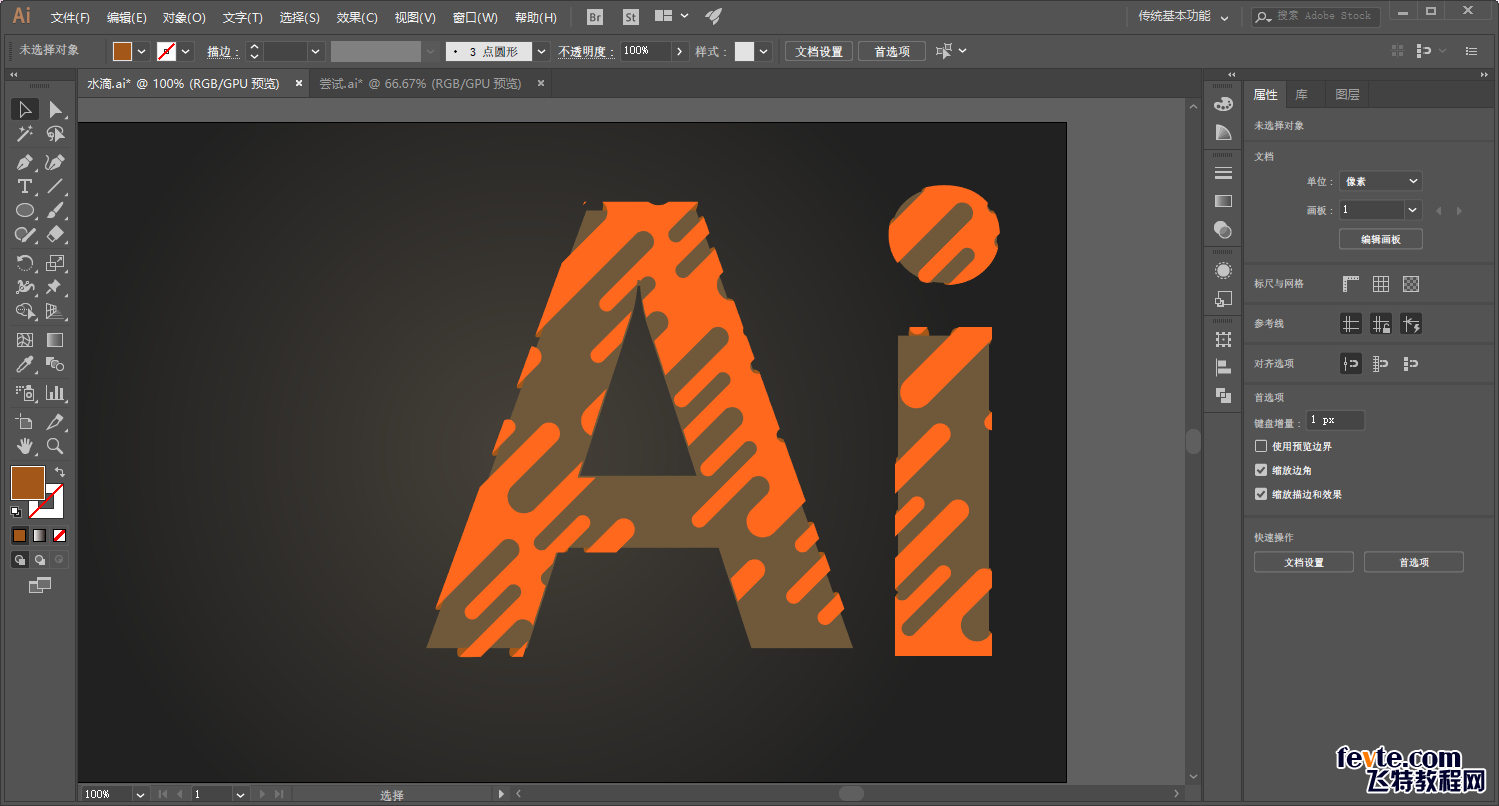Switch to the 尝试.ai document tab
This screenshot has width=1499, height=806.
(420, 84)
